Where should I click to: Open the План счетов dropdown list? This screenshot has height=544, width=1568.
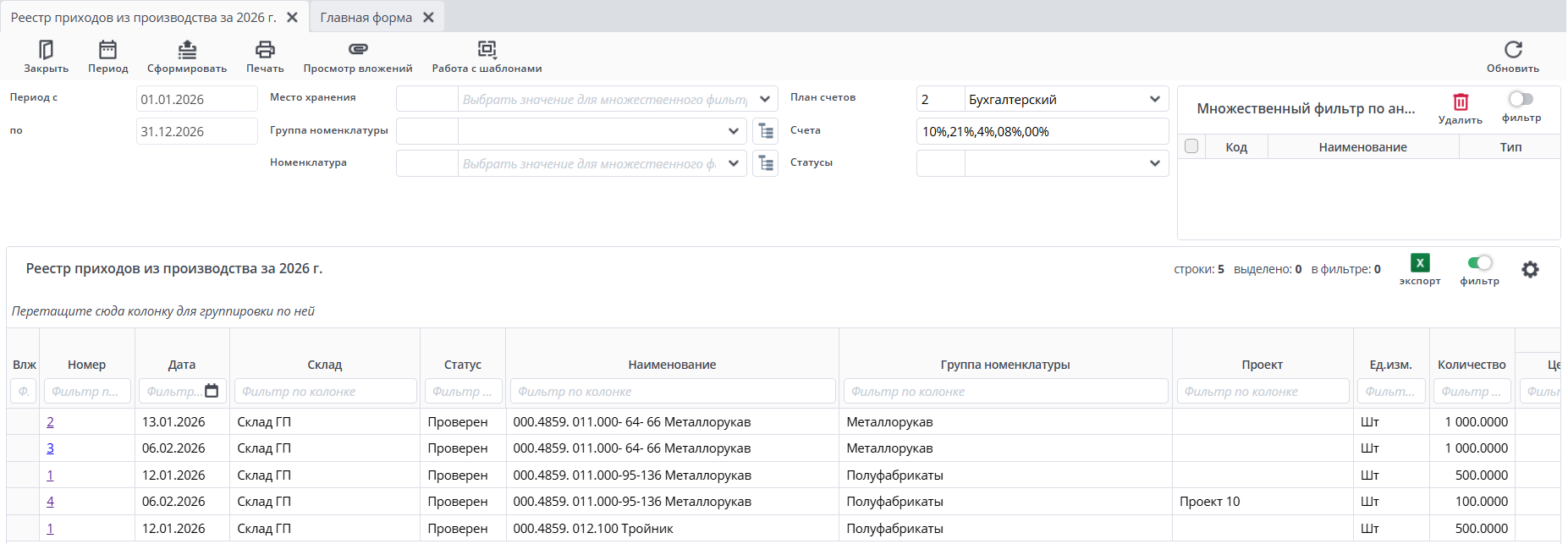pos(1154,99)
